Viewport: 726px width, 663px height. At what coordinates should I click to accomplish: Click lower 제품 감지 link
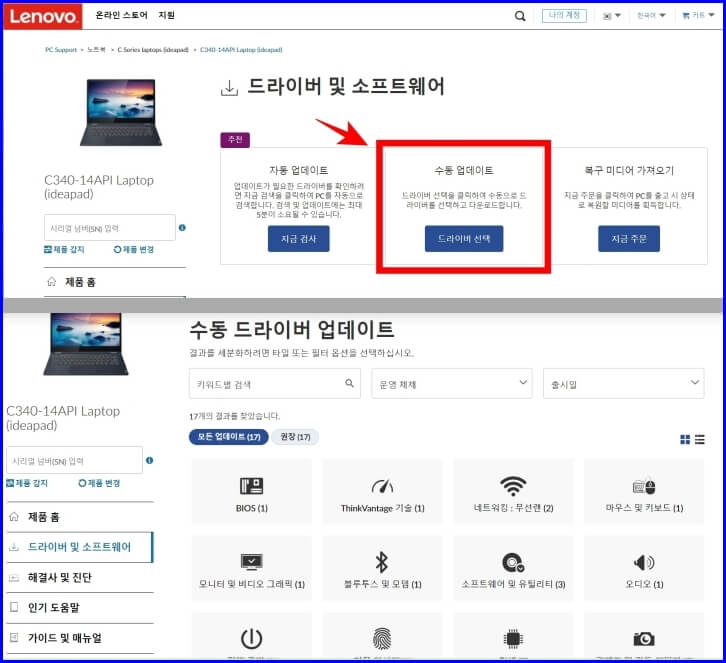pos(27,483)
